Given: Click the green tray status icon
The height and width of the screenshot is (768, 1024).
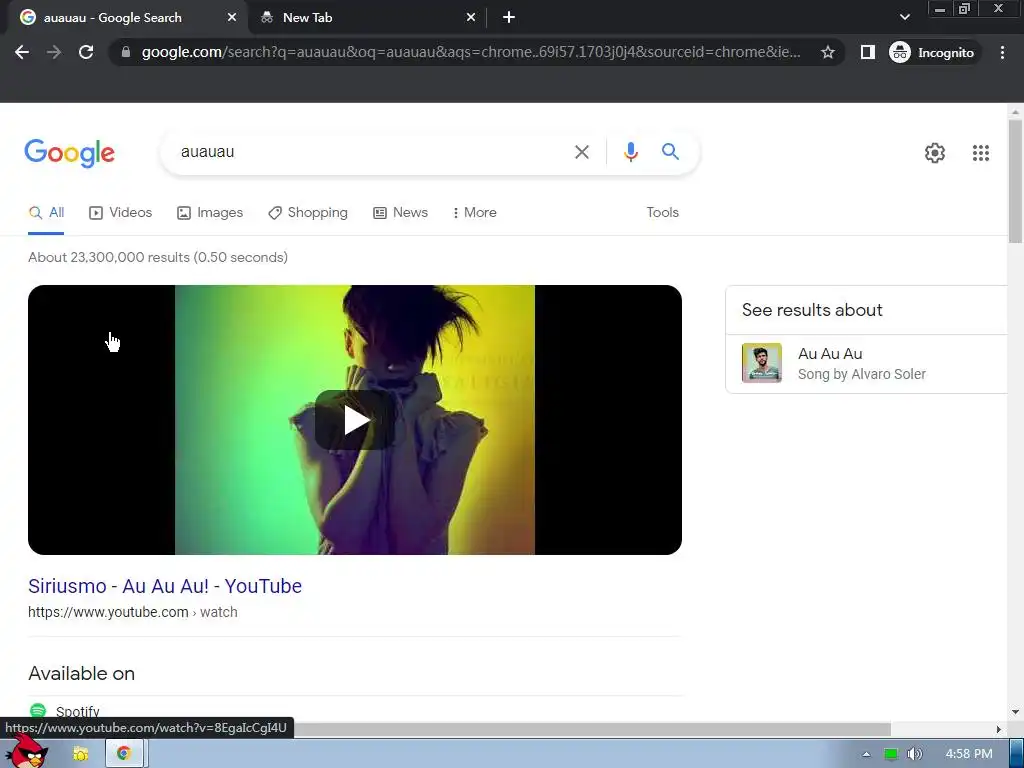Looking at the screenshot, I should point(890,754).
